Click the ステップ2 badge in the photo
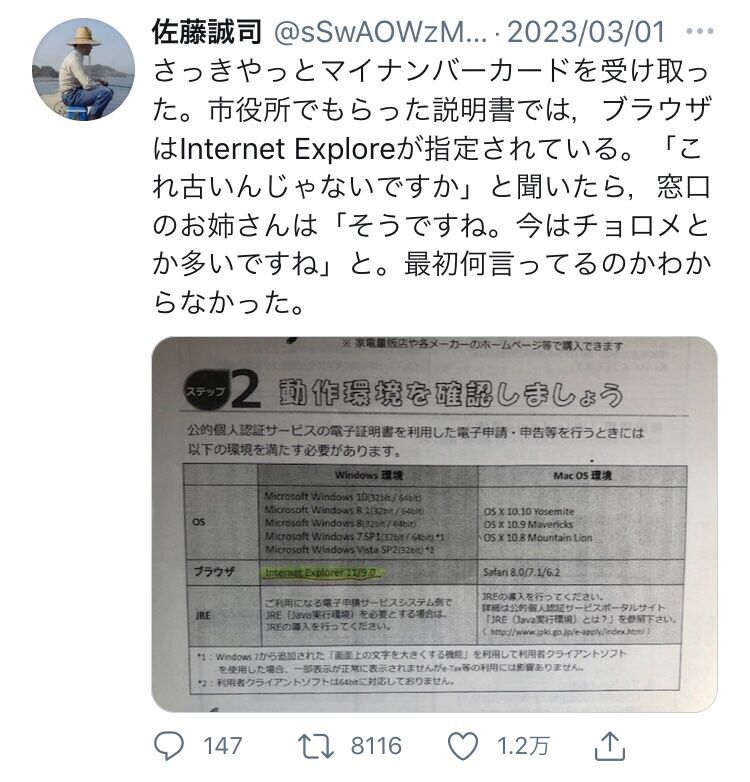This screenshot has width=750, height=782. 223,390
